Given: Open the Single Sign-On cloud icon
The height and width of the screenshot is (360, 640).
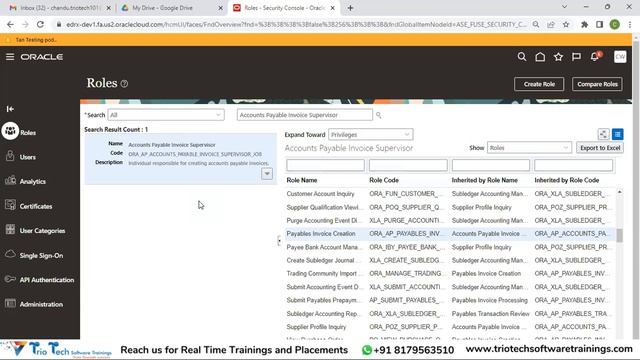Looking at the screenshot, I should click(10, 254).
